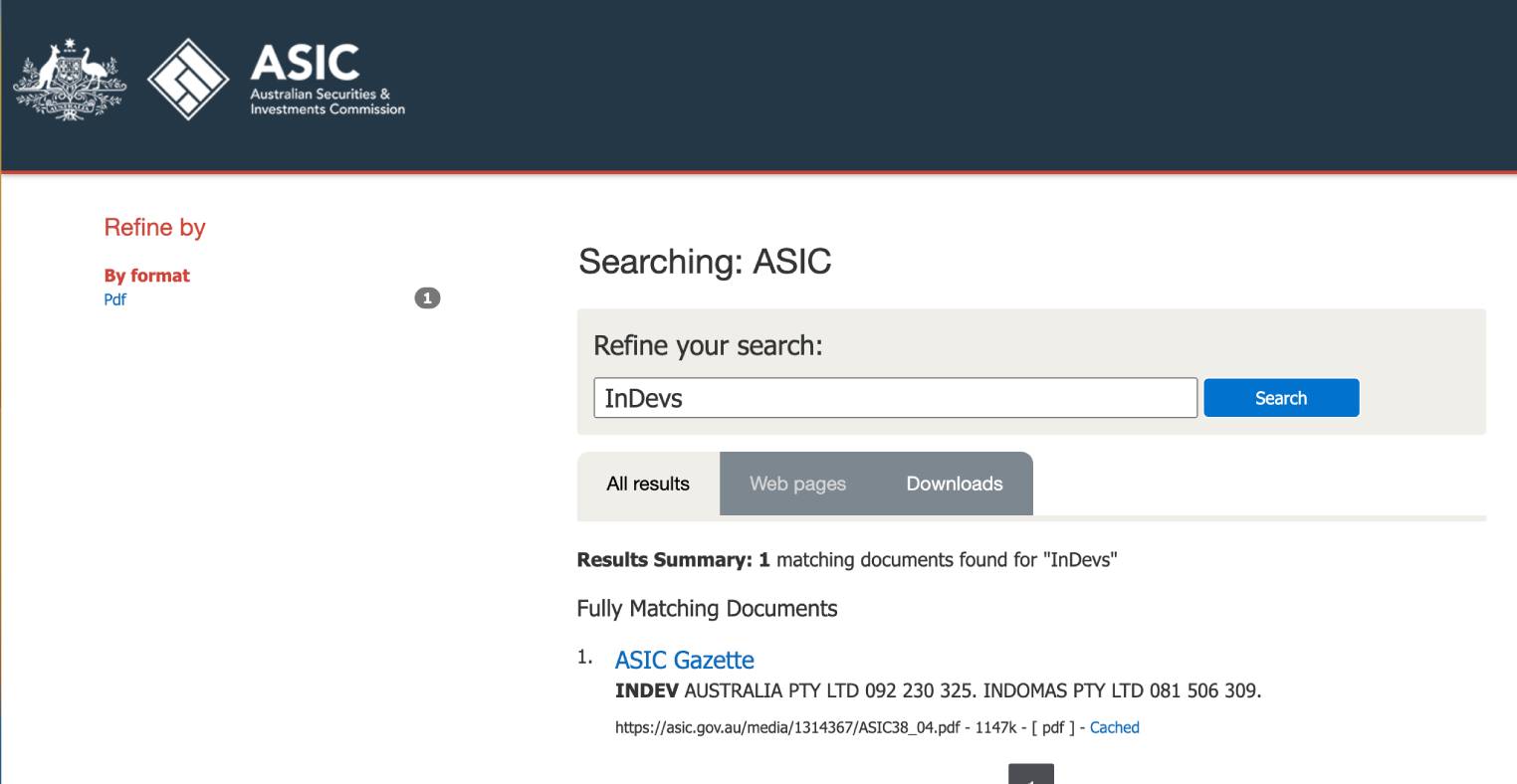The width and height of the screenshot is (1517, 784).
Task: Click the Refine your search label
Action: coord(708,346)
